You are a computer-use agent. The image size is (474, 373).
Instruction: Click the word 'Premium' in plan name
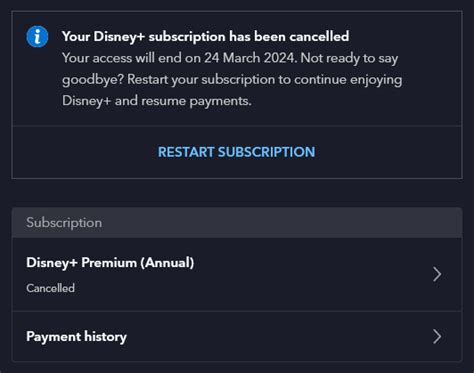coord(109,263)
